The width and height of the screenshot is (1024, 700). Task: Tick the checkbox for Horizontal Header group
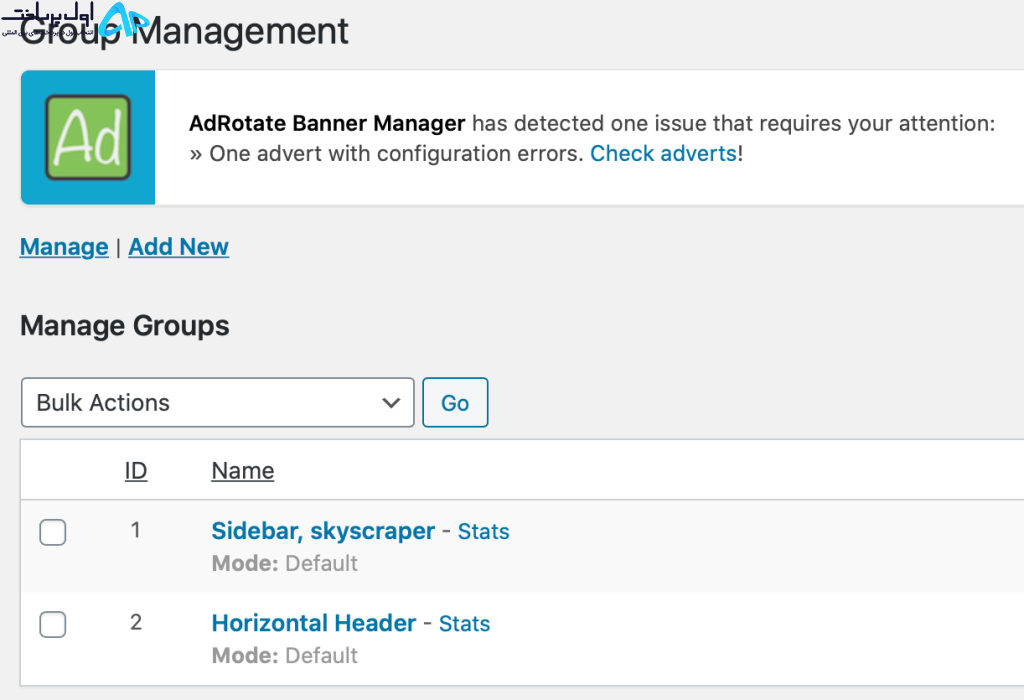coord(52,624)
